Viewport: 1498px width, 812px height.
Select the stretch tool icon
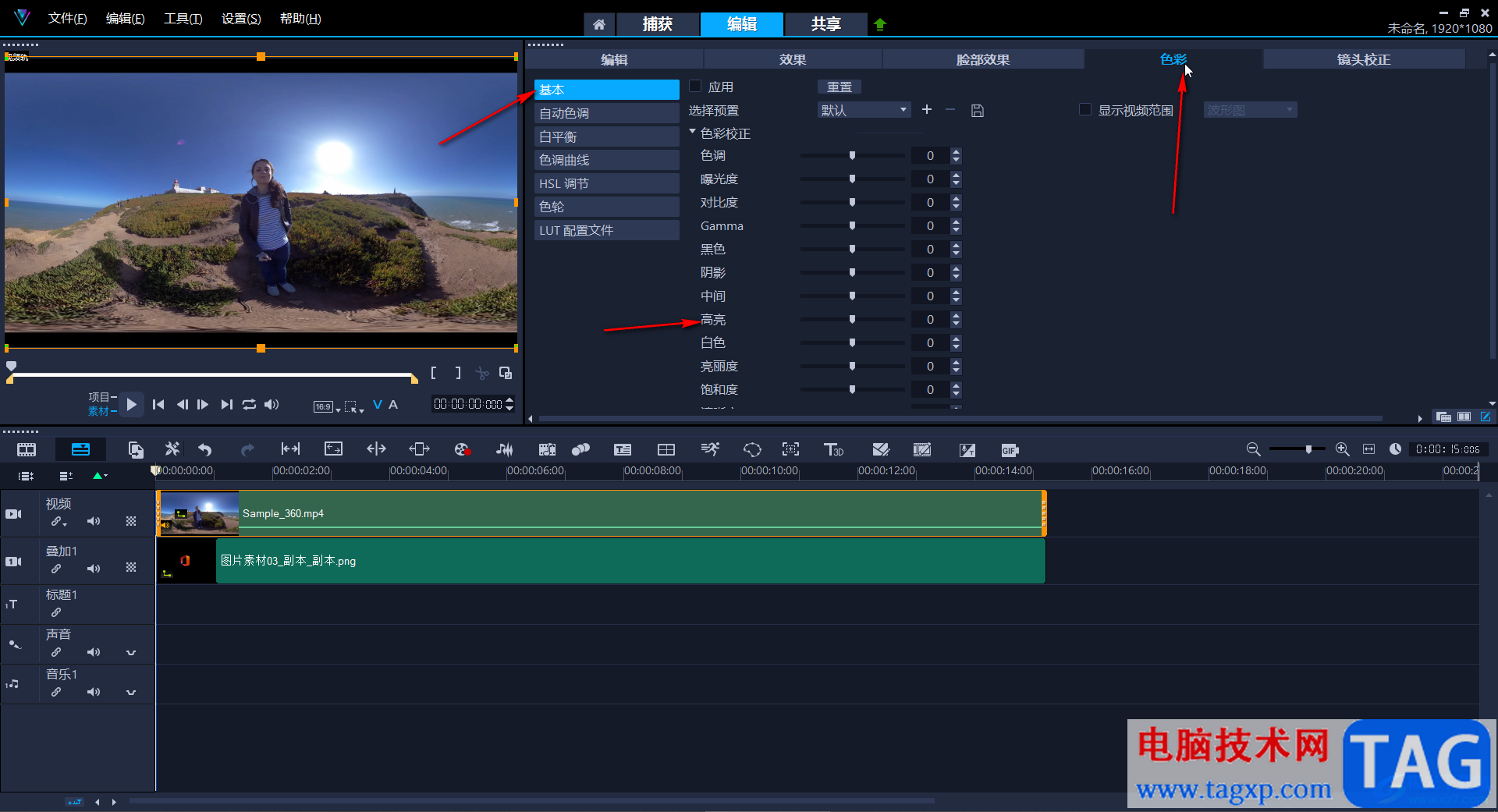pyautogui.click(x=333, y=449)
